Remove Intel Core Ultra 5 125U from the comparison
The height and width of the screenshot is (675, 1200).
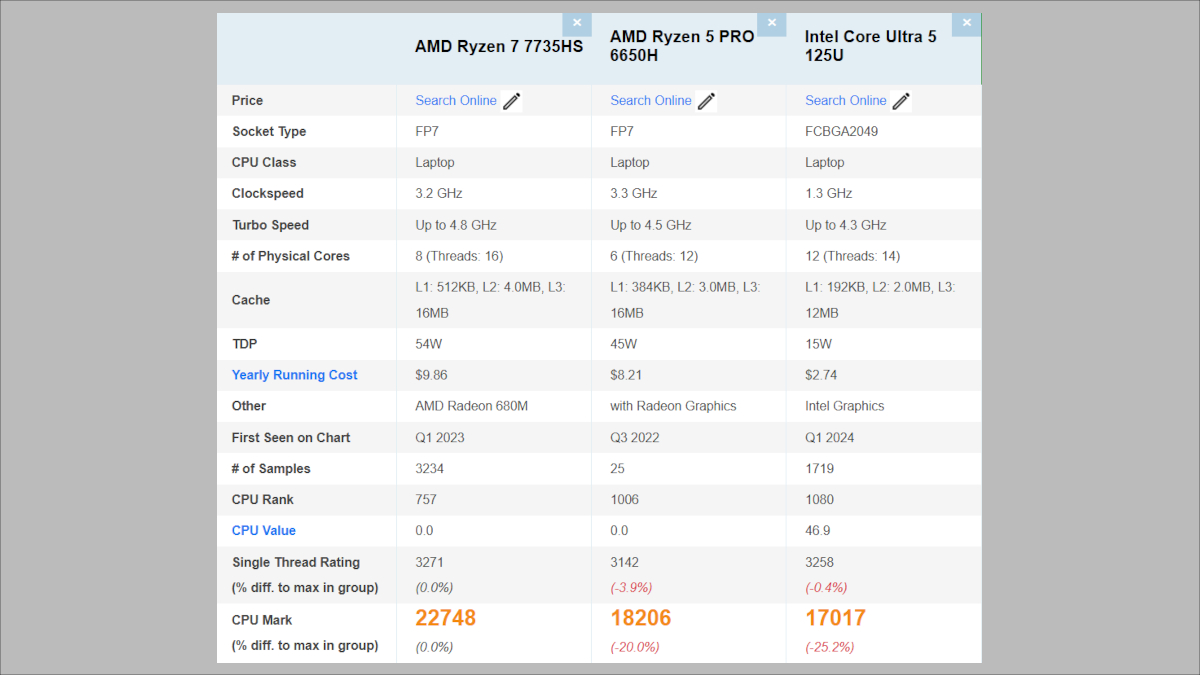966,22
